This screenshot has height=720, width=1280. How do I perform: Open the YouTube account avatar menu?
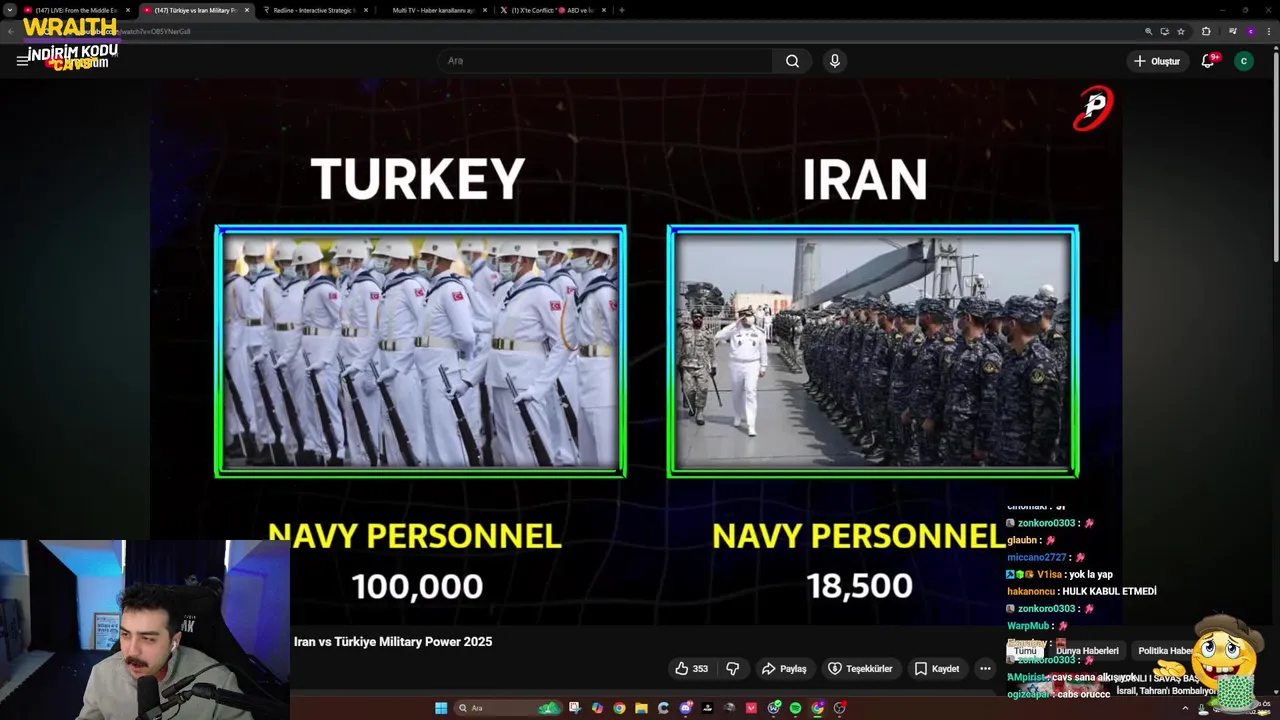point(1244,61)
